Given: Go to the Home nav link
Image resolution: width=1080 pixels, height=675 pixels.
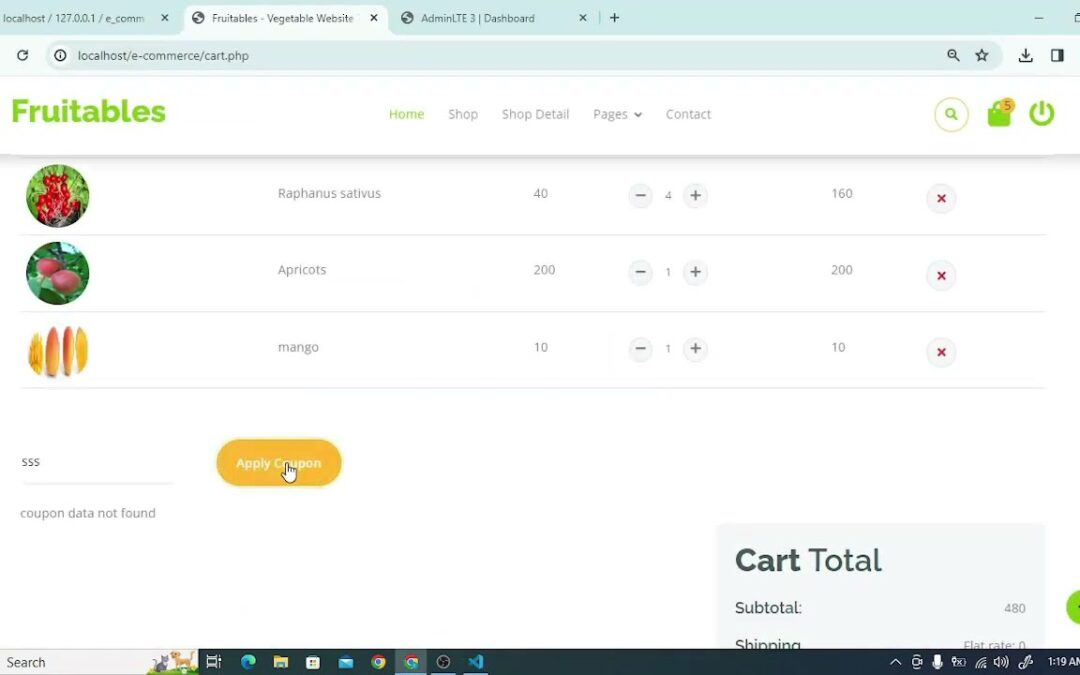Looking at the screenshot, I should (x=406, y=114).
